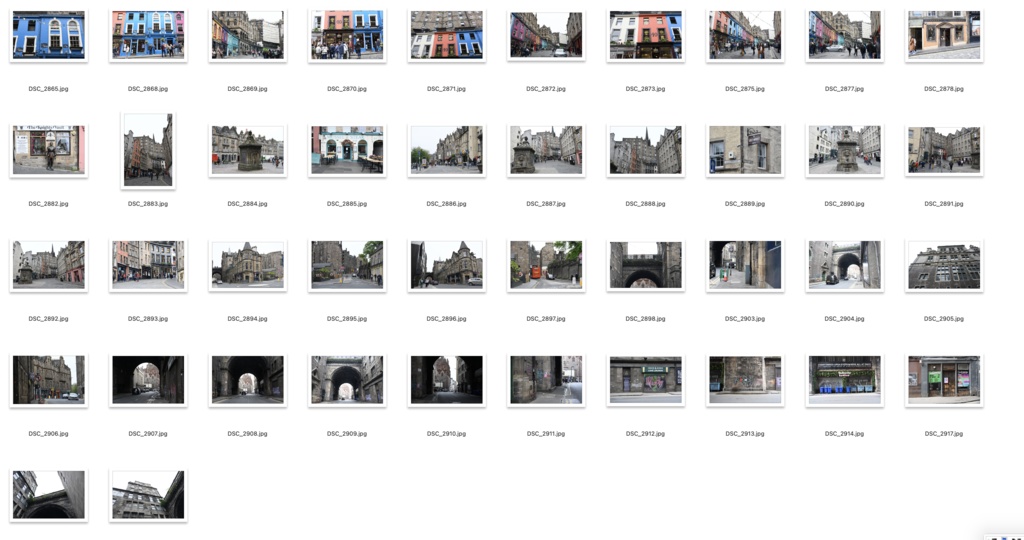Click the filename label DSC_2905.jpg
Viewport: 1024px width, 540px height.
click(x=944, y=319)
